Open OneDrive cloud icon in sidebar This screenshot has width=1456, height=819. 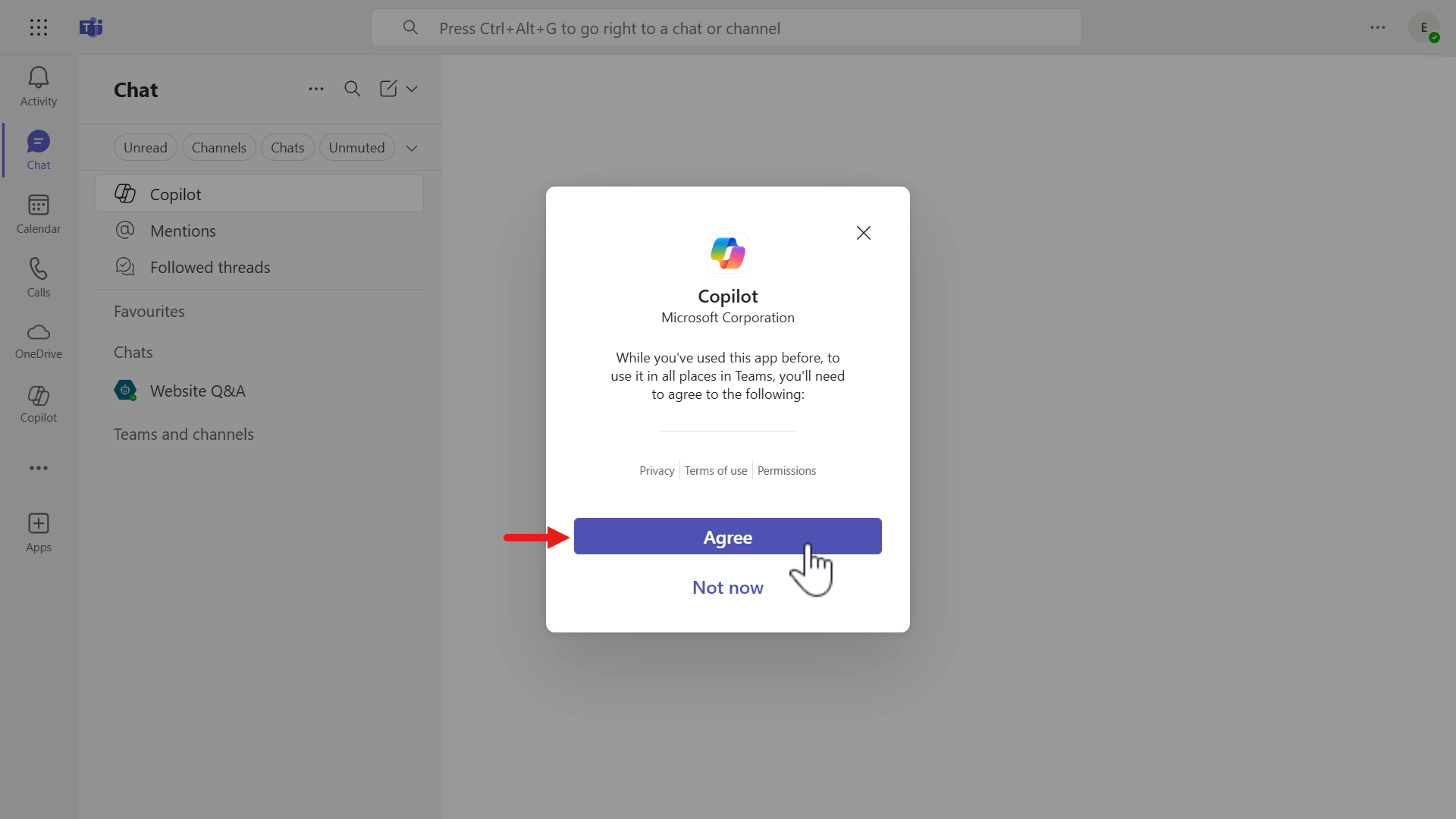tap(38, 340)
